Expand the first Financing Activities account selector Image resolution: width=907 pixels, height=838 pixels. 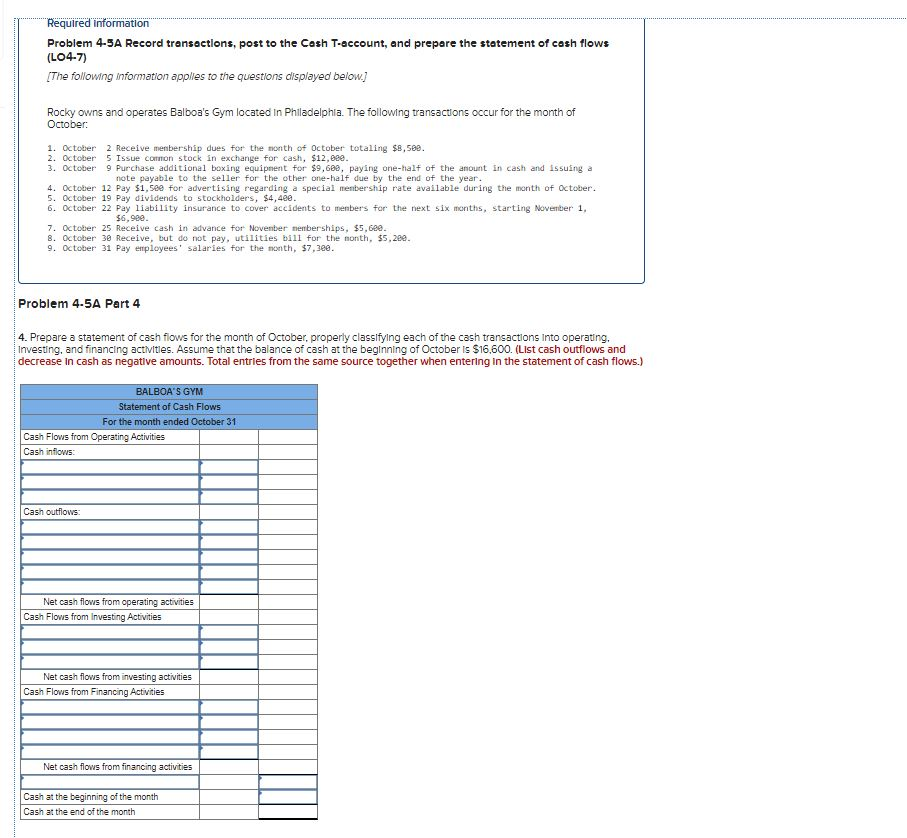(x=110, y=706)
